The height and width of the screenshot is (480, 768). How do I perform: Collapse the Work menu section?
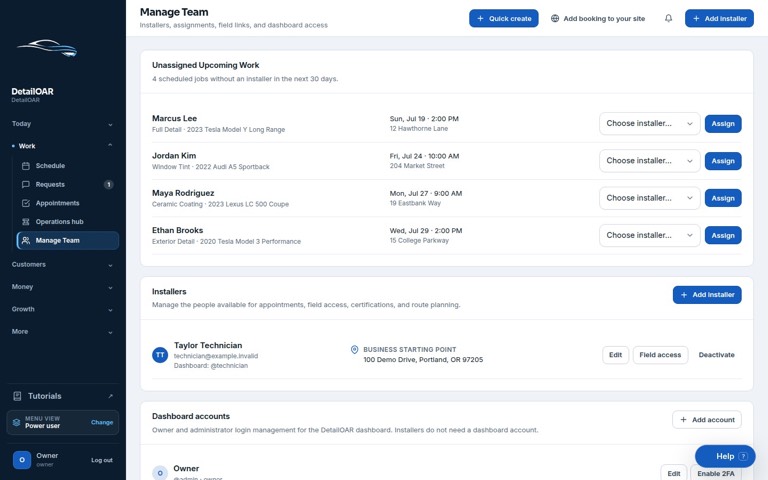pos(63,146)
